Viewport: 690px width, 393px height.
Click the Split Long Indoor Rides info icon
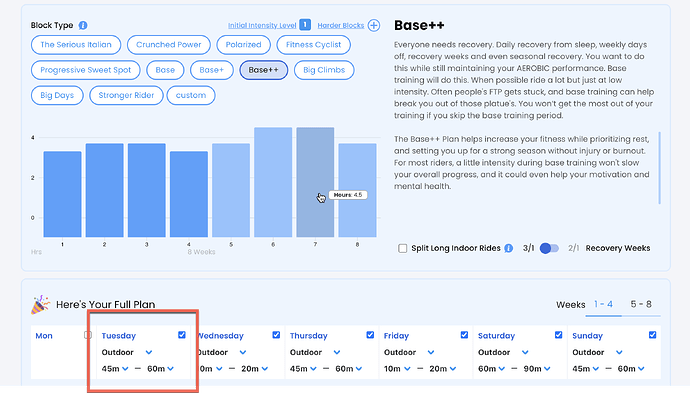coord(509,248)
